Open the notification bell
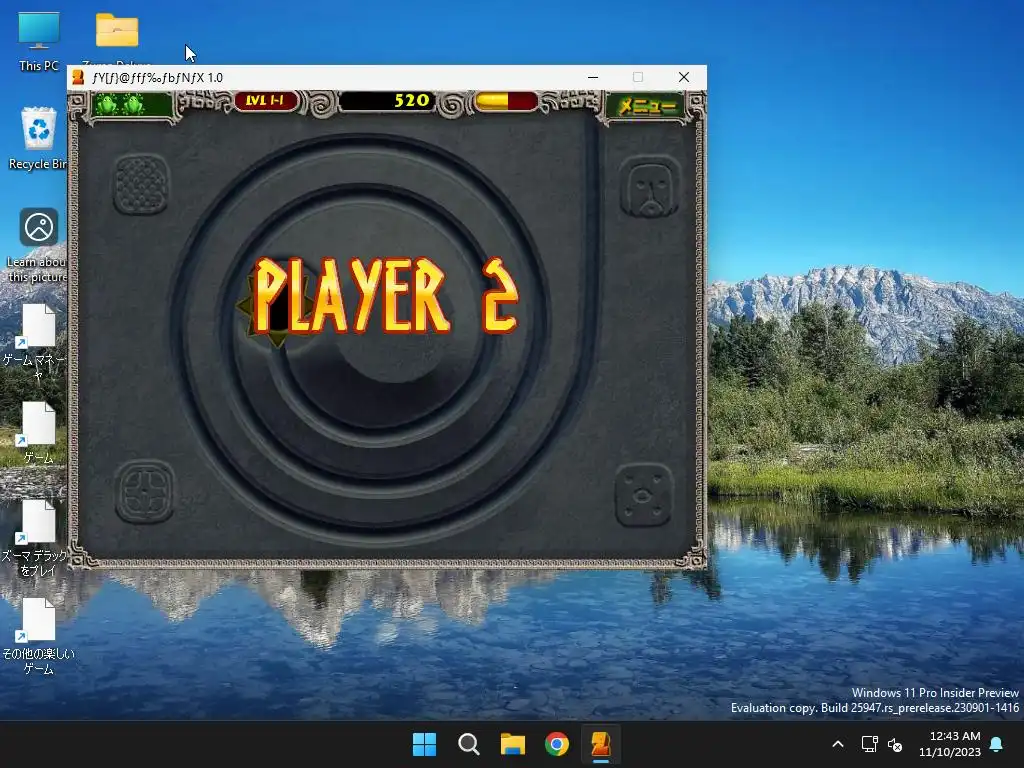 coord(997,744)
